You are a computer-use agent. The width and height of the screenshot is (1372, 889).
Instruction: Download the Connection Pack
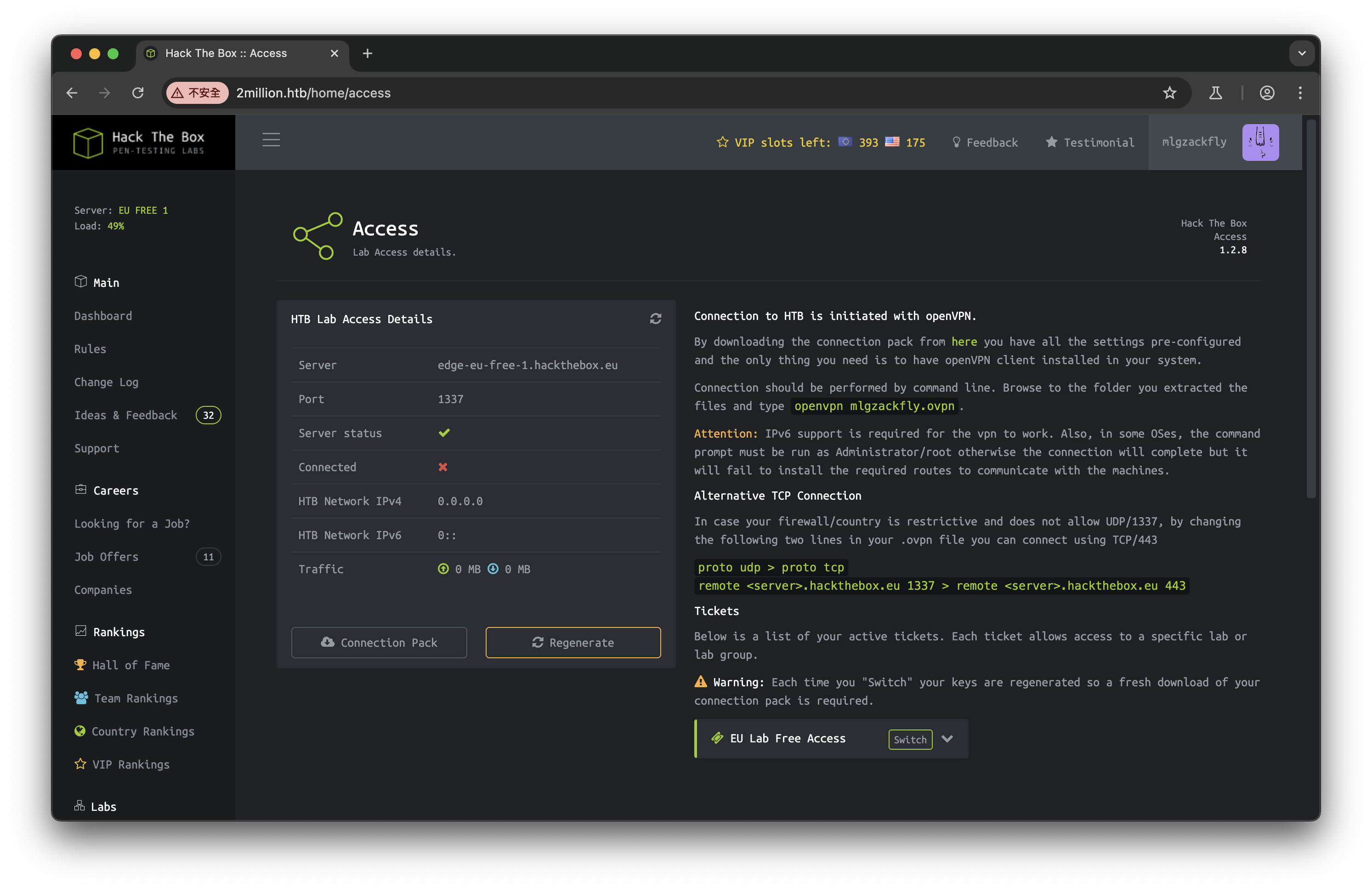pyautogui.click(x=379, y=642)
